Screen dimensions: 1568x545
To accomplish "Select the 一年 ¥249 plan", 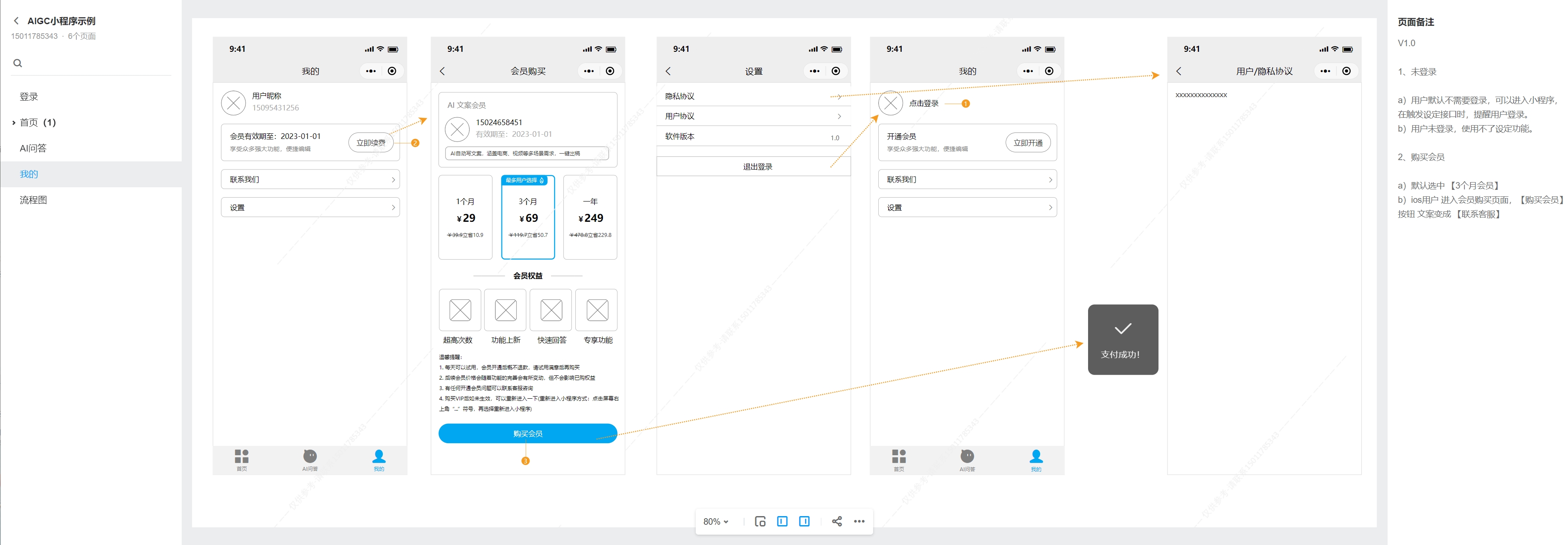I will [590, 218].
